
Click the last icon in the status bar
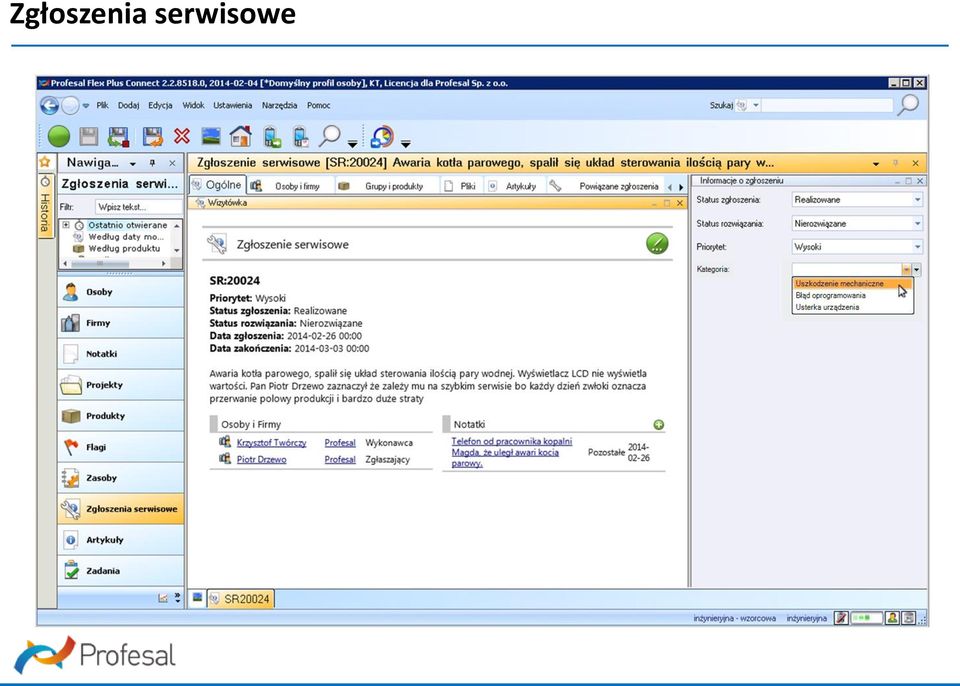[909, 618]
